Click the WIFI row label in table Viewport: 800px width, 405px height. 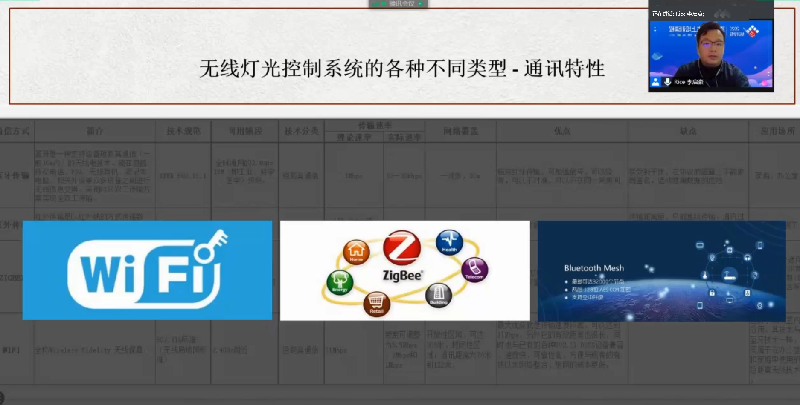click(x=11, y=350)
